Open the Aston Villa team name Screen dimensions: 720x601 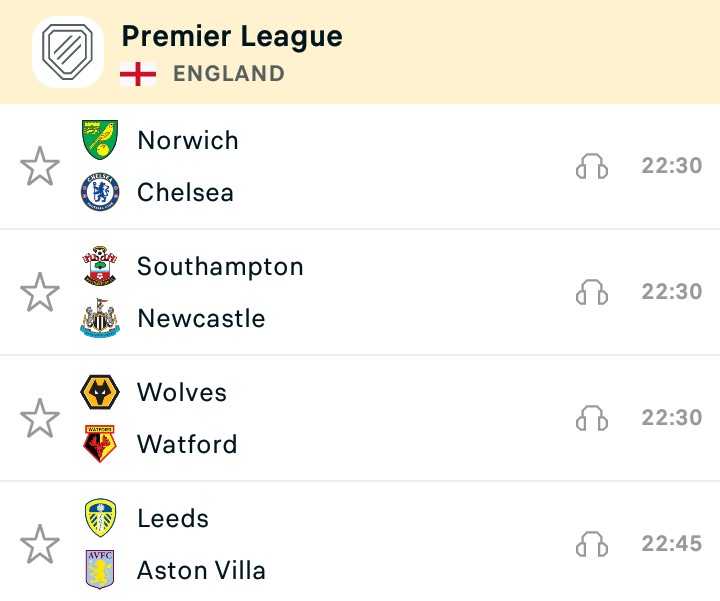[201, 570]
